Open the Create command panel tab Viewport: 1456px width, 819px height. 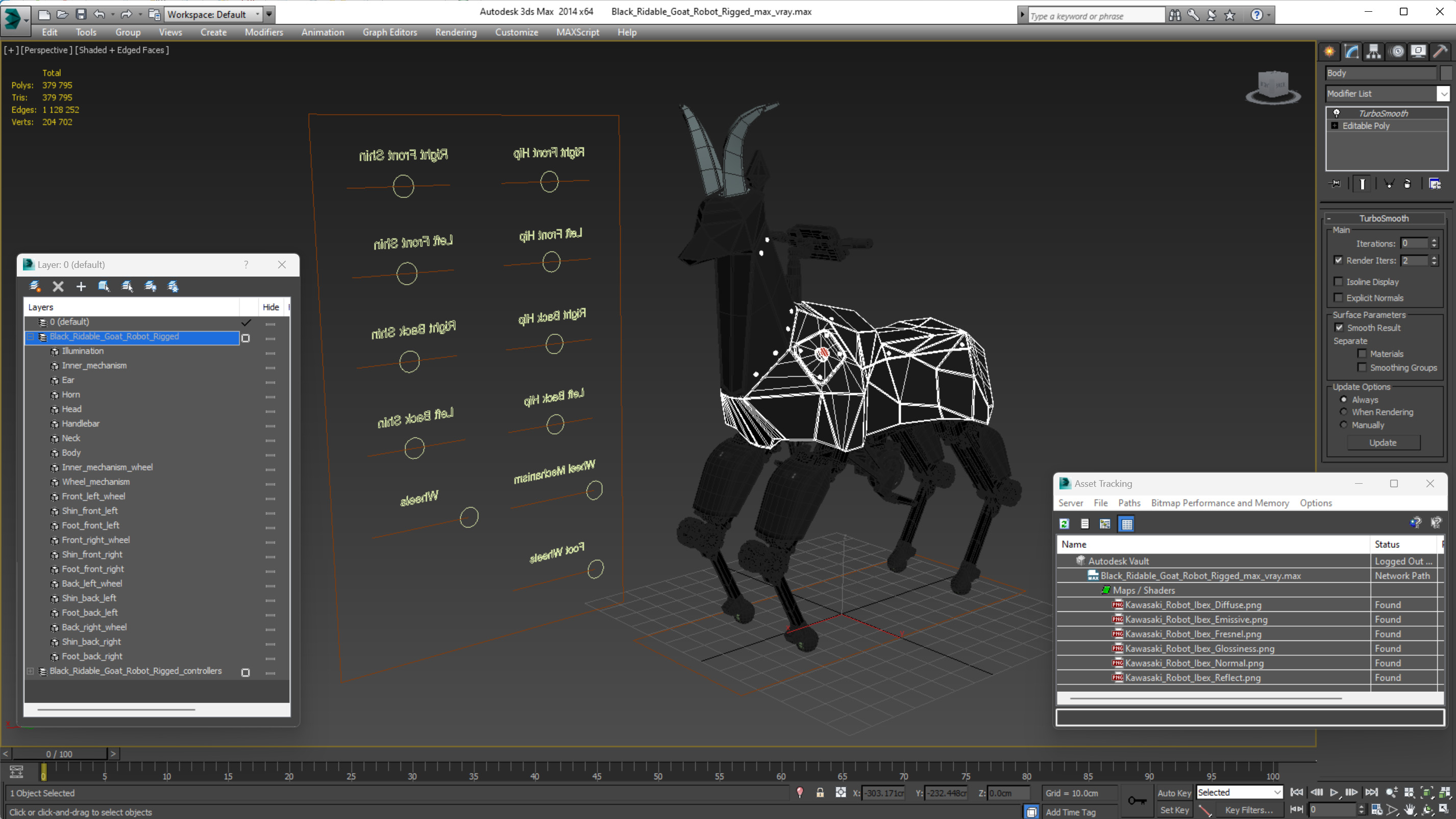tap(1329, 52)
